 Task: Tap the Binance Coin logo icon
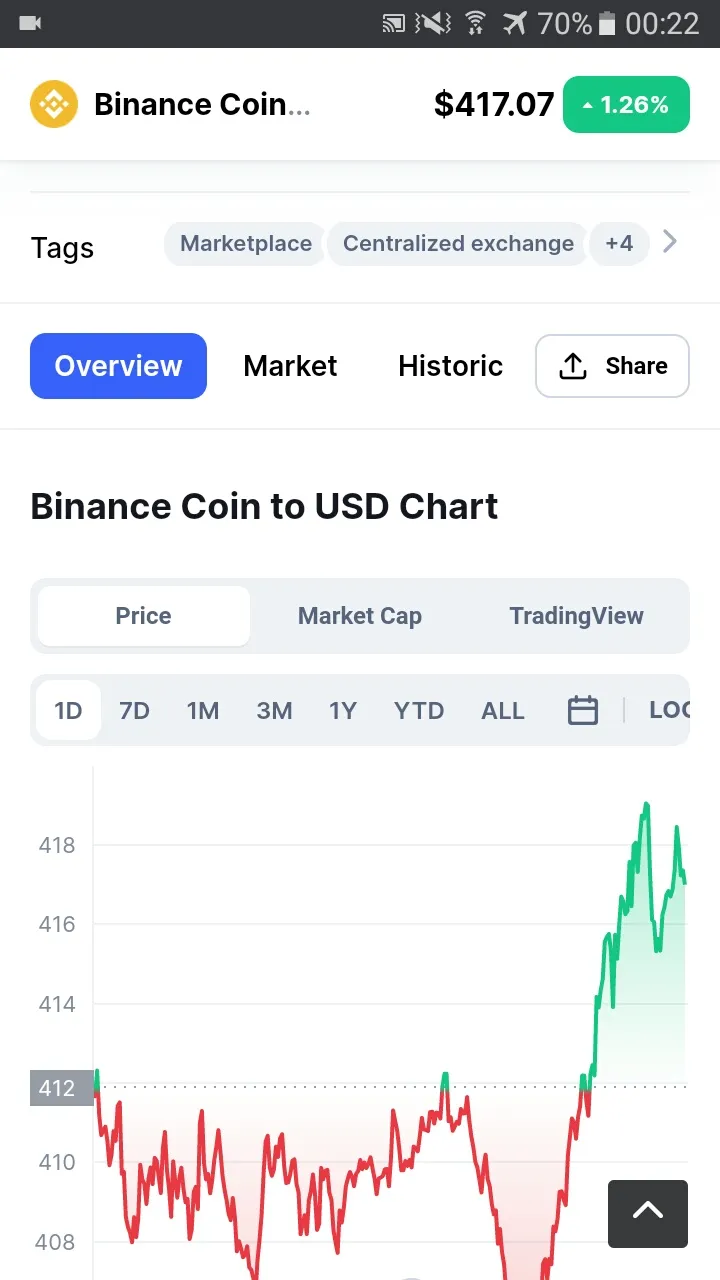(54, 104)
